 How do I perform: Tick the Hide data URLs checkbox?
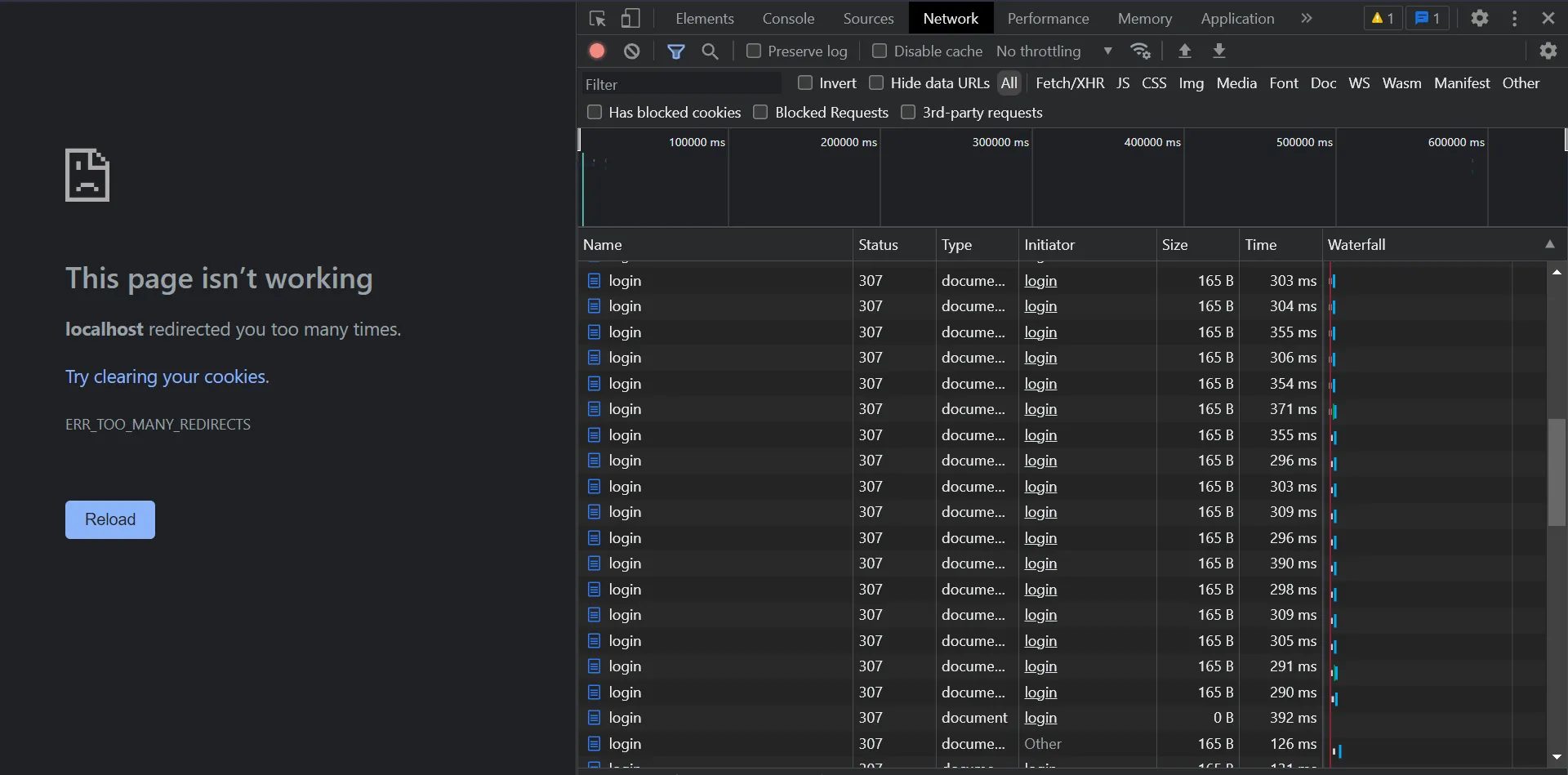[876, 82]
